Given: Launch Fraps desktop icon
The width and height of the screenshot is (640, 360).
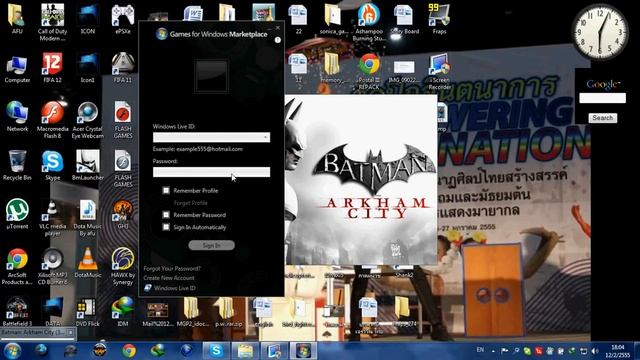Looking at the screenshot, I should point(439,19).
